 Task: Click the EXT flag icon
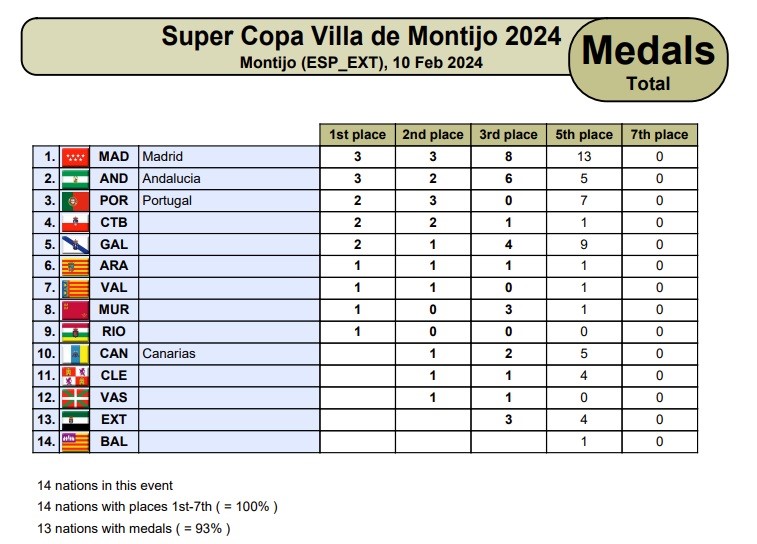click(x=76, y=419)
